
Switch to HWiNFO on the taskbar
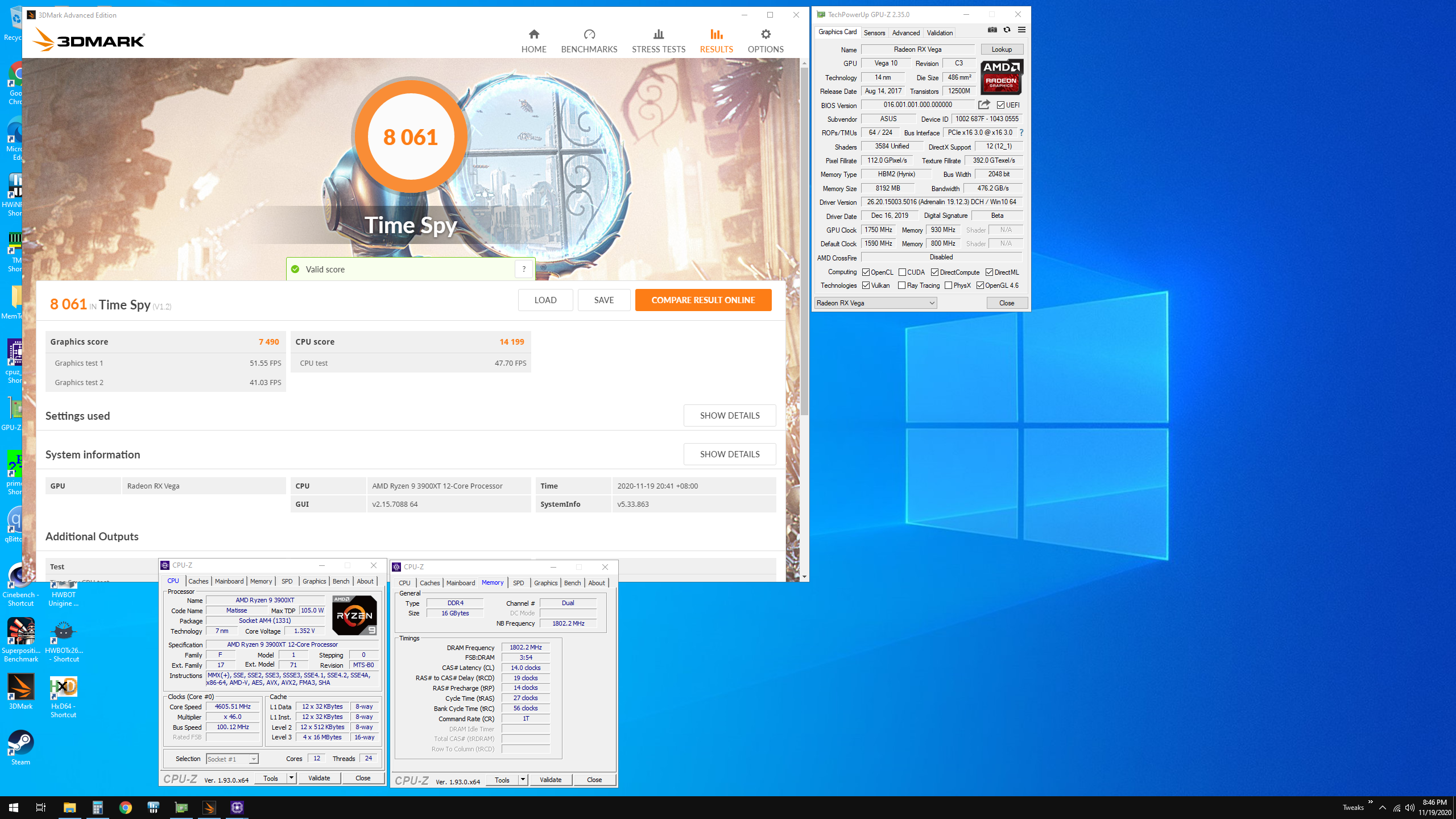(x=153, y=808)
